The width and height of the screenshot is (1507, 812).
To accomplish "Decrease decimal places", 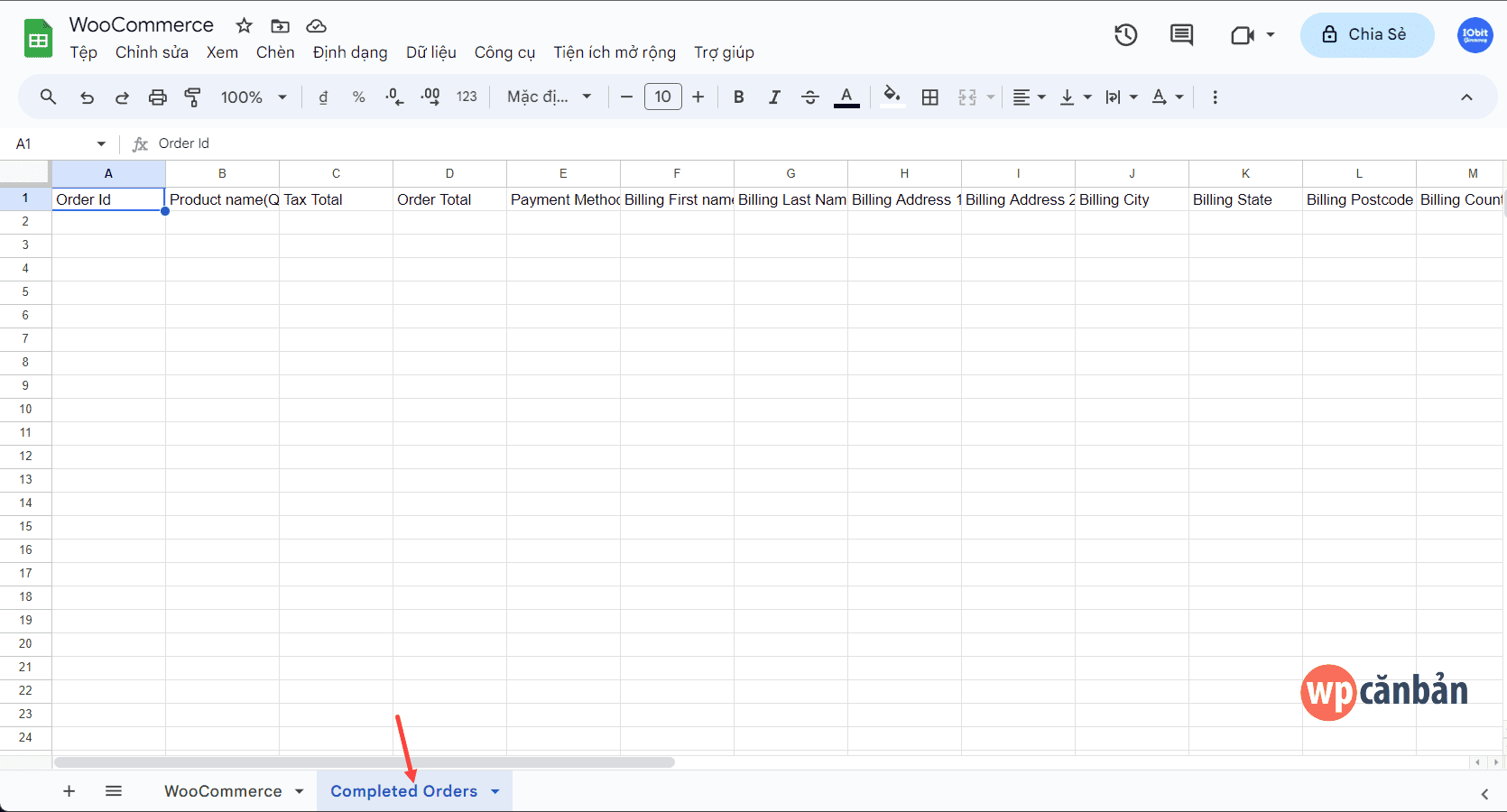I will coord(393,97).
